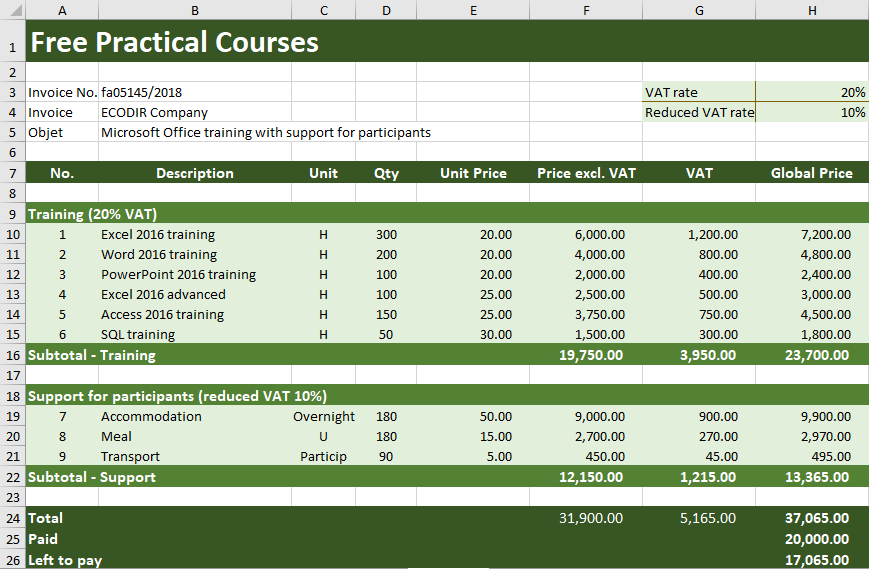Select 'PowerPoint 2016 training' cell

pyautogui.click(x=195, y=274)
